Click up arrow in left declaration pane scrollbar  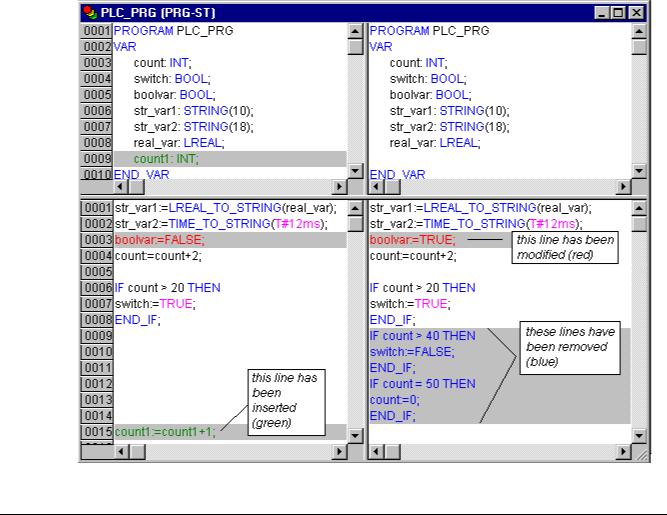click(355, 31)
